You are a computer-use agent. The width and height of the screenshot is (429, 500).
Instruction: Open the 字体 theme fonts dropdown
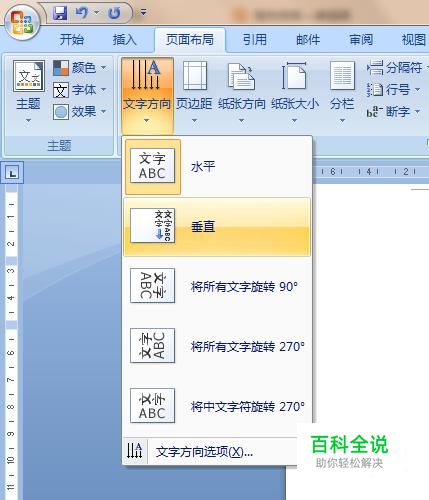point(80,90)
